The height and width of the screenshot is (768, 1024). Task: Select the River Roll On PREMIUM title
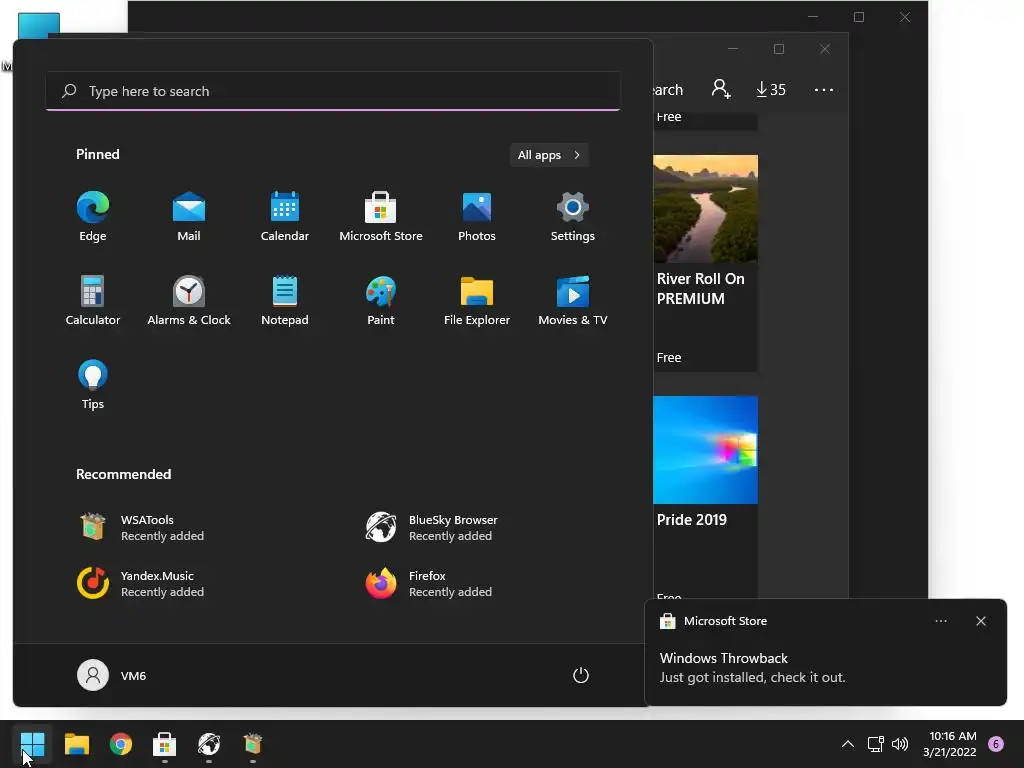pyautogui.click(x=701, y=289)
